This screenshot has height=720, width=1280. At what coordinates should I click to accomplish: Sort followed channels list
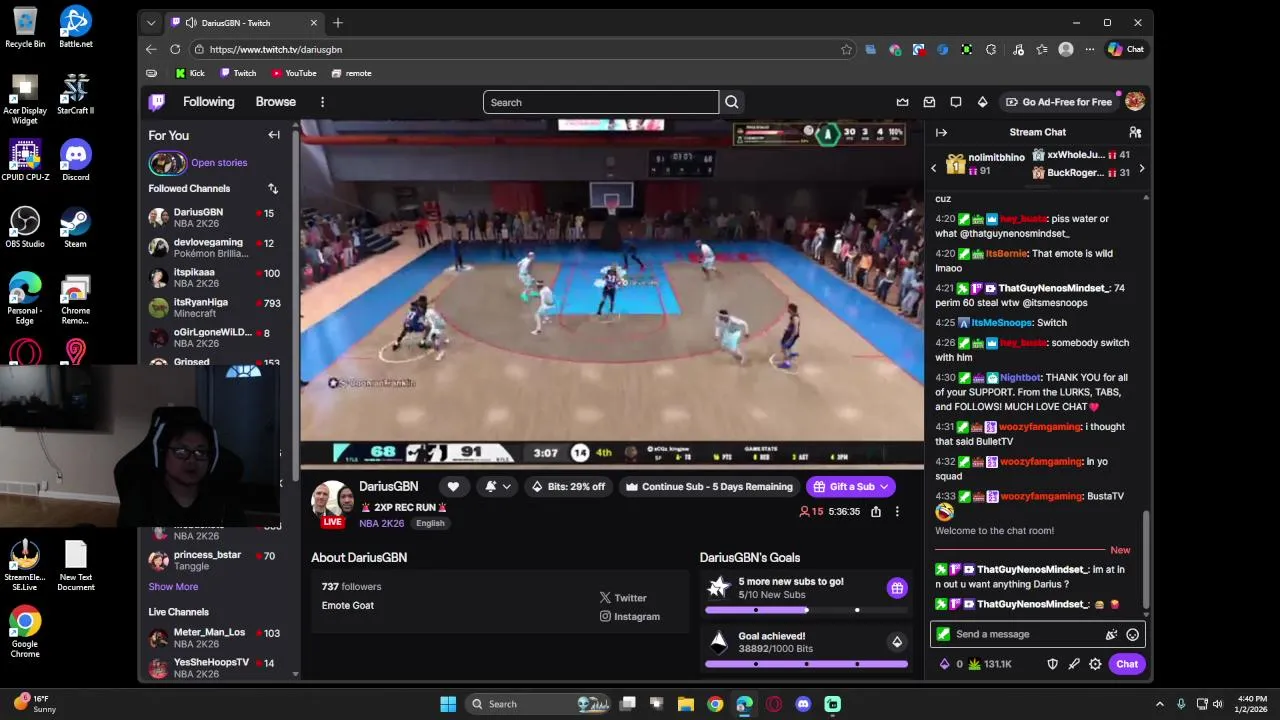[x=273, y=188]
